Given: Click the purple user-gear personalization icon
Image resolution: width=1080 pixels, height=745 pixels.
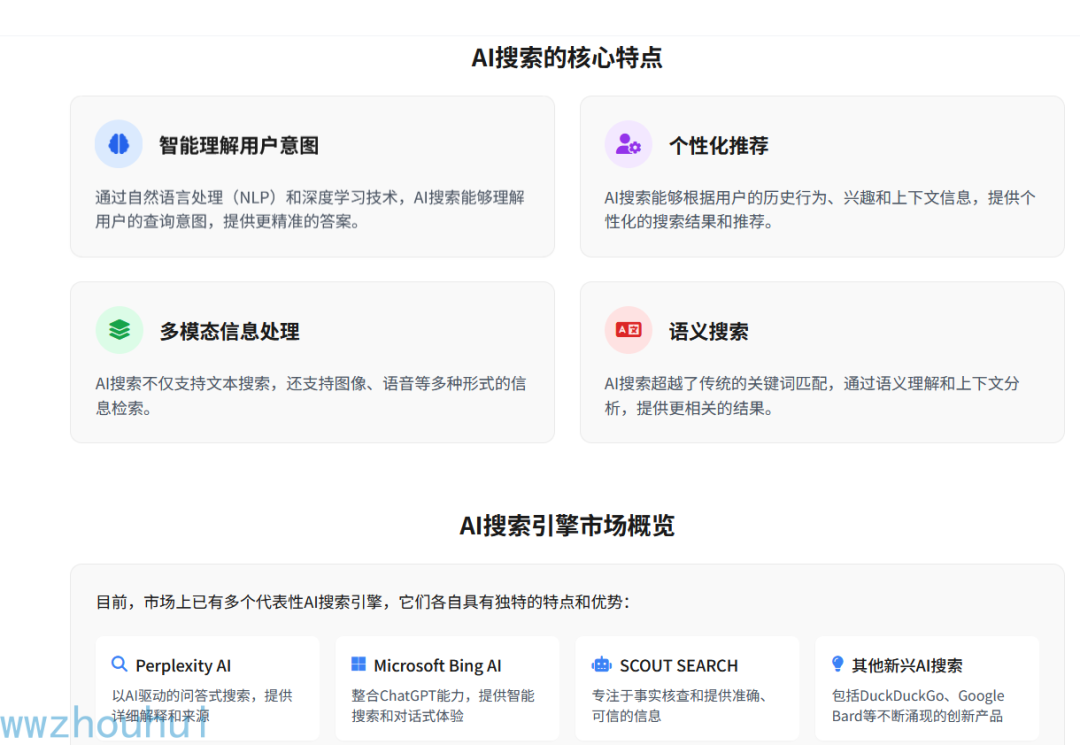Looking at the screenshot, I should pos(628,145).
